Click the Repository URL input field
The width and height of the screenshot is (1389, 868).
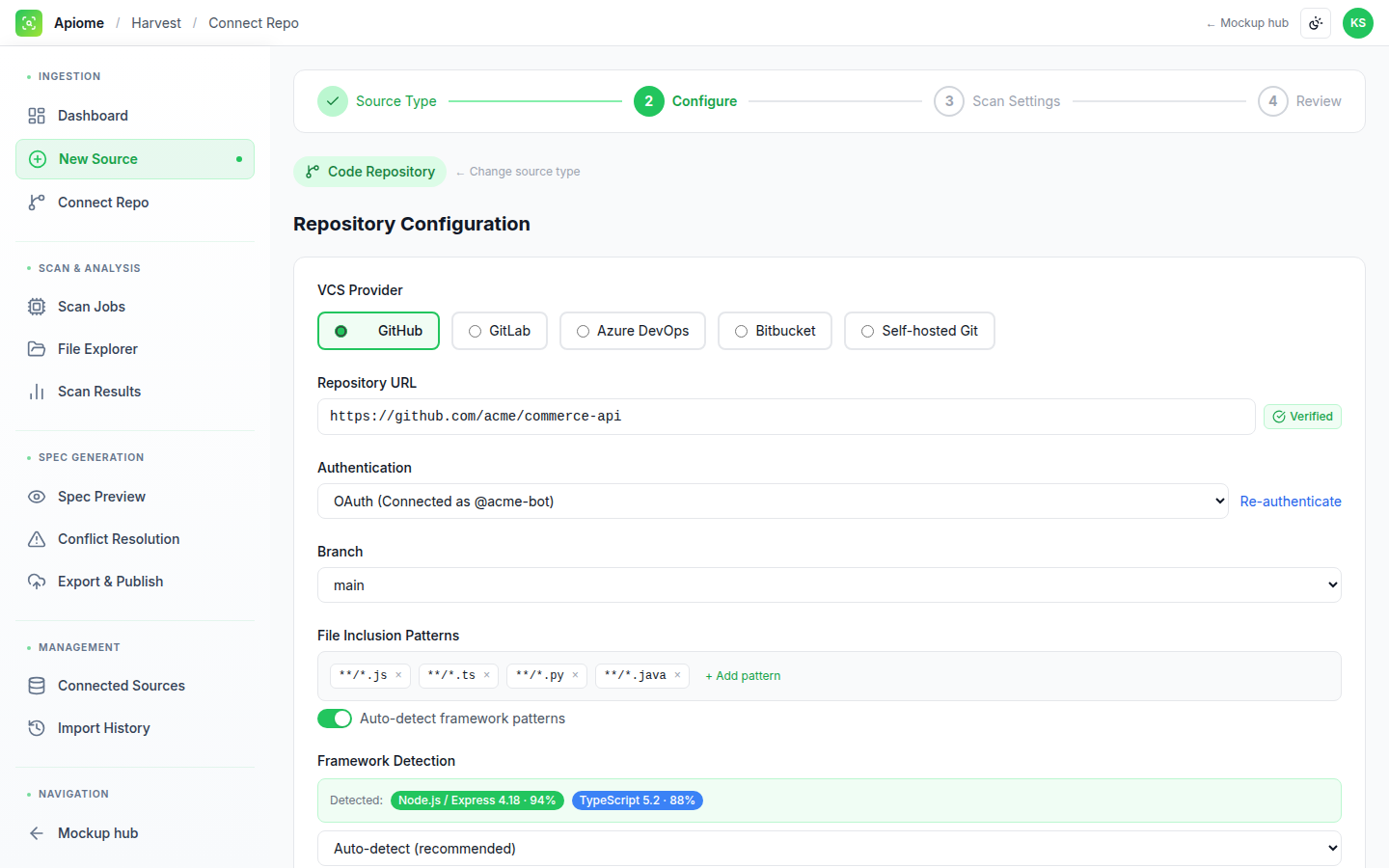point(786,417)
